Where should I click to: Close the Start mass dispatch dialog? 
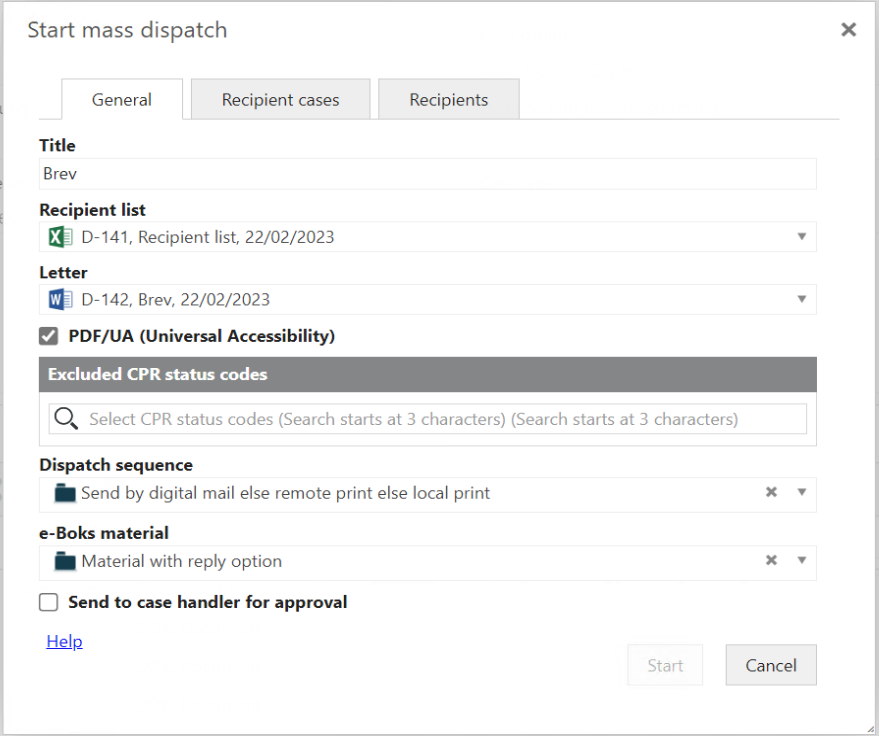pyautogui.click(x=848, y=30)
